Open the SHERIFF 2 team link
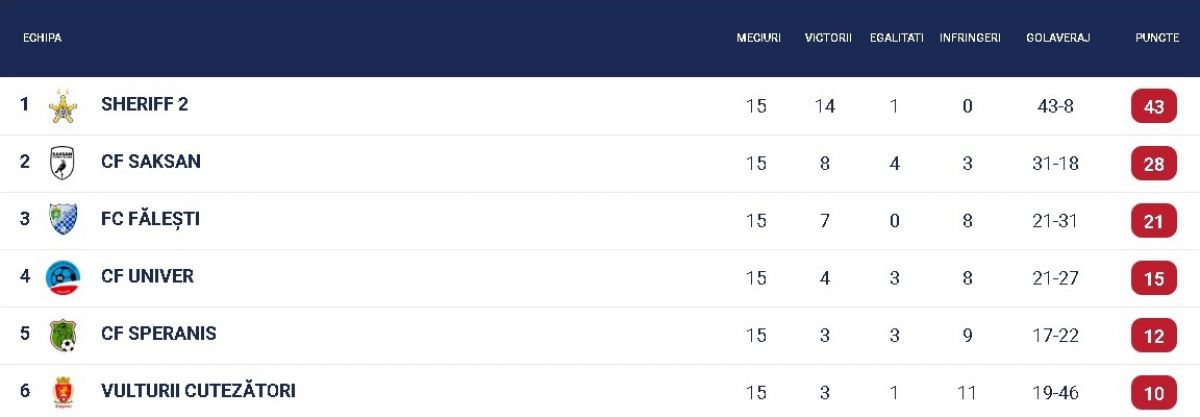This screenshot has height=417, width=1200. coord(145,104)
